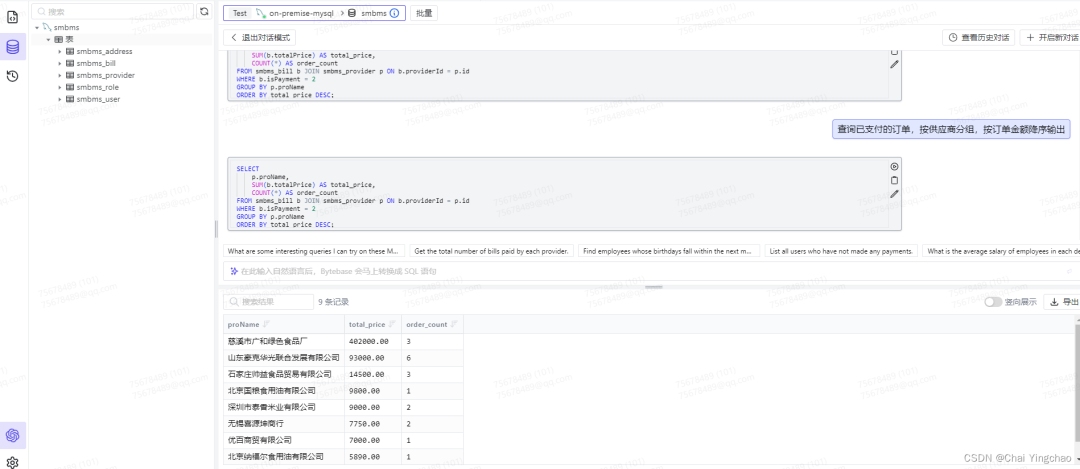Click the smbms_provider table icon
This screenshot has width=1080, height=469.
click(x=70, y=75)
